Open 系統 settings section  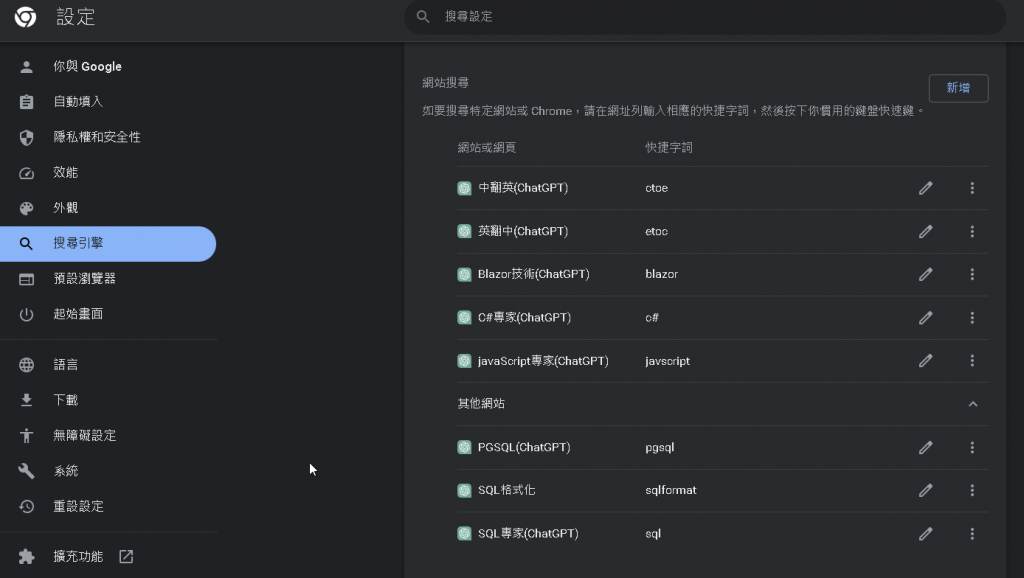point(108,471)
